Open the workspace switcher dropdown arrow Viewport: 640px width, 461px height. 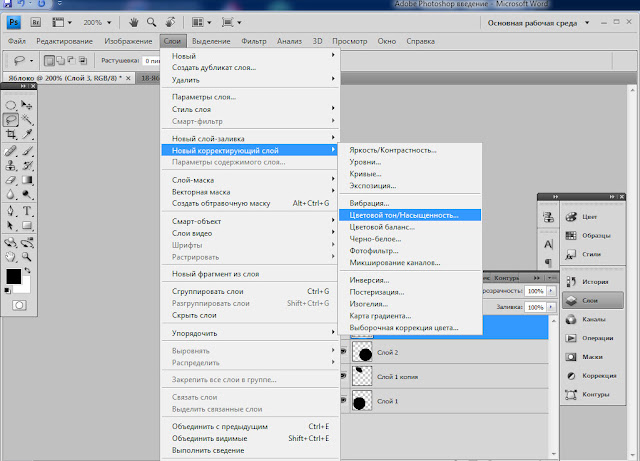pyautogui.click(x=587, y=23)
